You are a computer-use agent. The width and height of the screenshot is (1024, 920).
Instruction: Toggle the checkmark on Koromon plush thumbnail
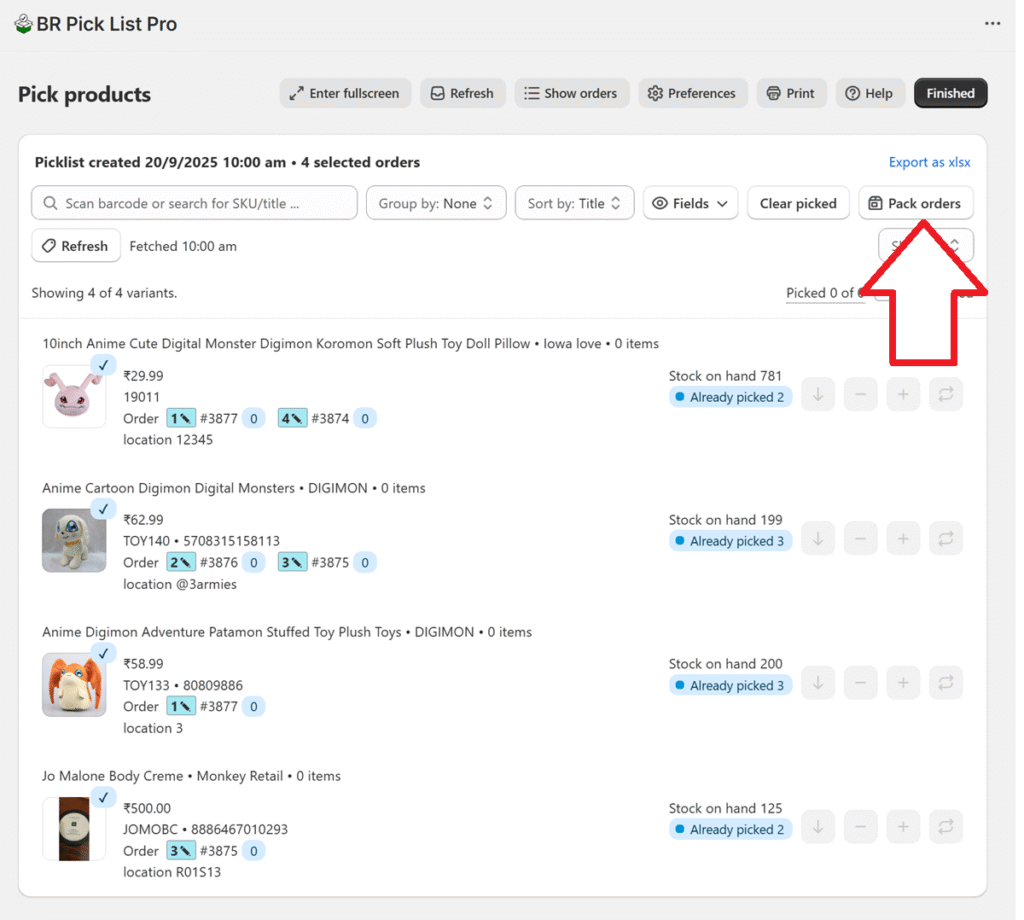click(x=103, y=365)
